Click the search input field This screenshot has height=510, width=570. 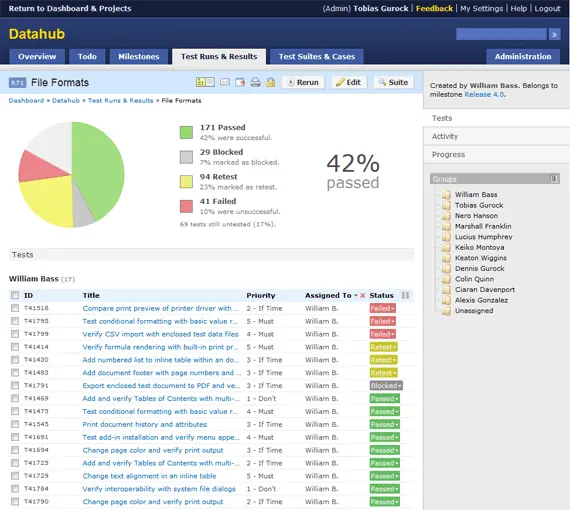coord(501,34)
